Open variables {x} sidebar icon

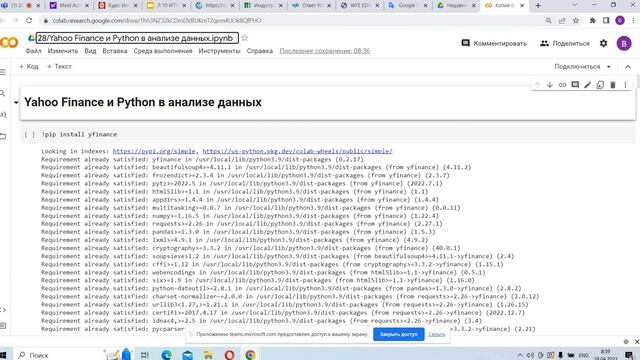pyautogui.click(x=3, y=115)
